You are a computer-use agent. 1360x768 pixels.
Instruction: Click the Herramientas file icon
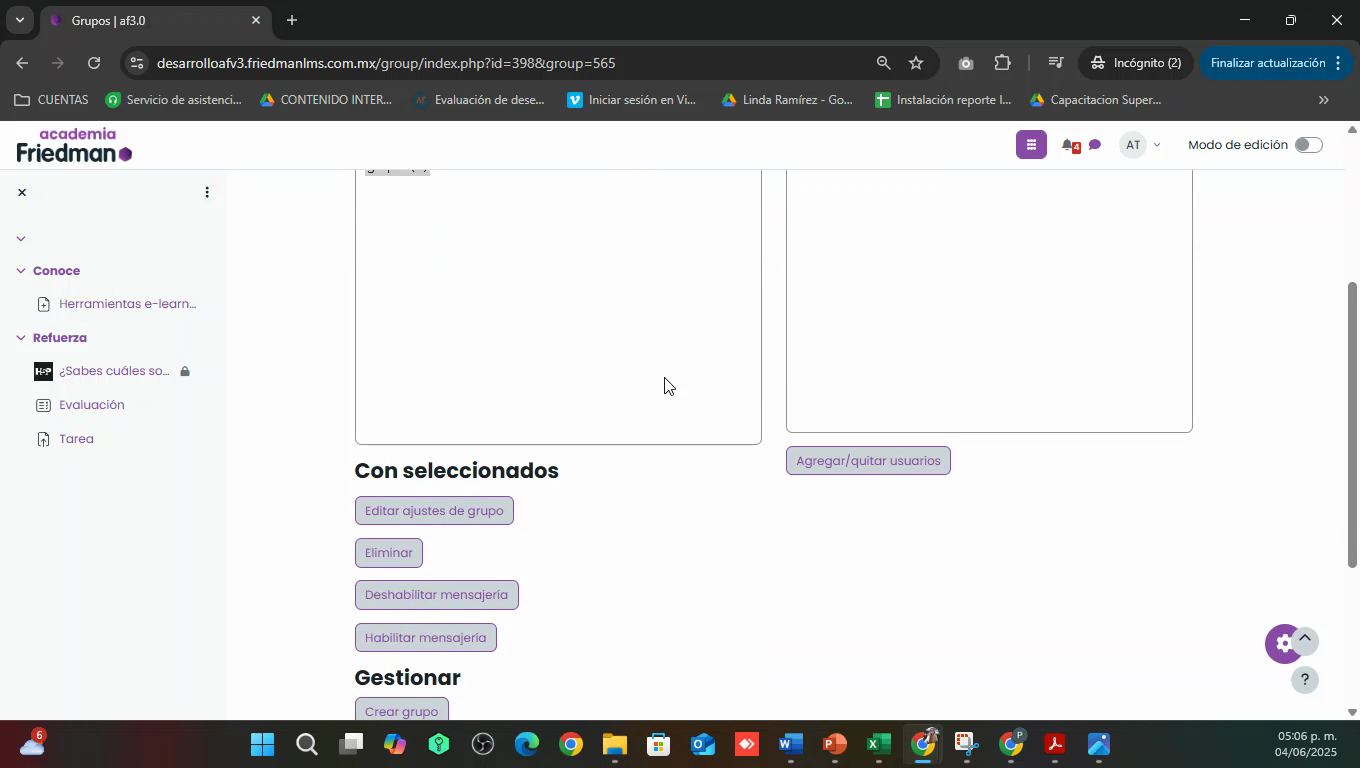(x=43, y=304)
